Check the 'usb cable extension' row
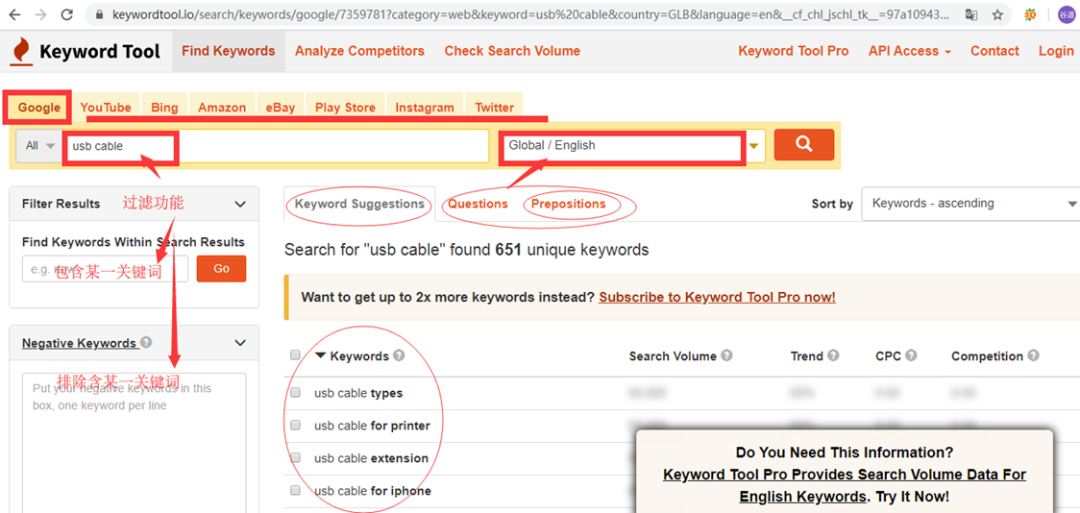 [295, 458]
